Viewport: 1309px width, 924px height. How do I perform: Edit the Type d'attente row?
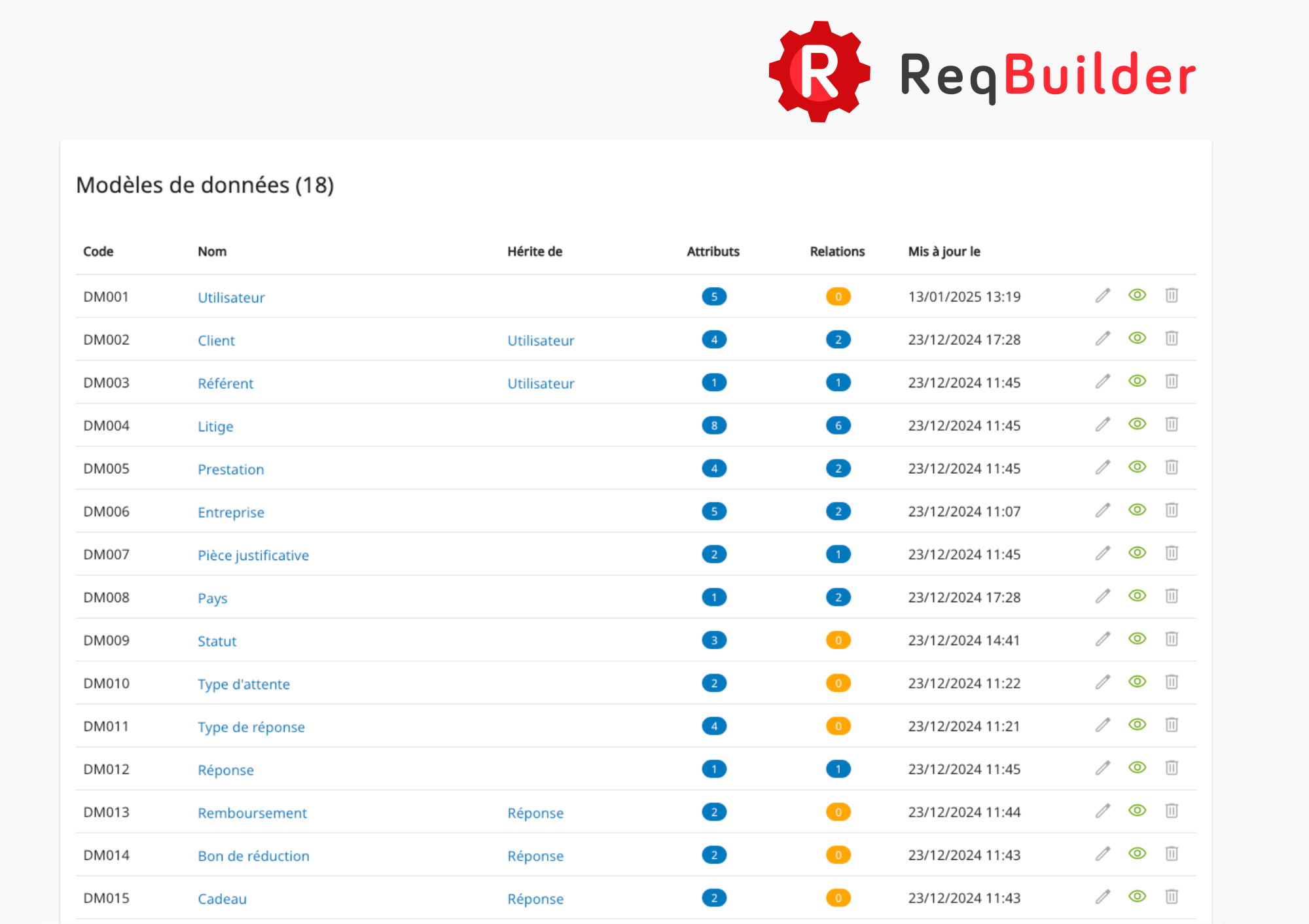click(x=1103, y=683)
